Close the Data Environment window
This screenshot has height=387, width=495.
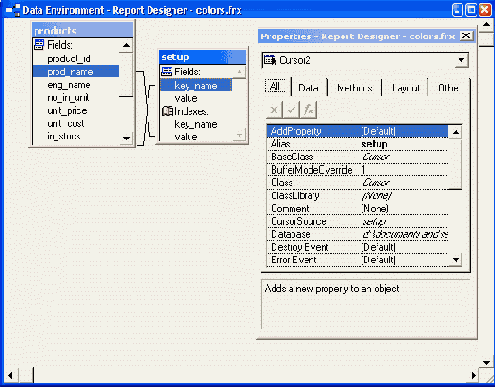coord(485,10)
